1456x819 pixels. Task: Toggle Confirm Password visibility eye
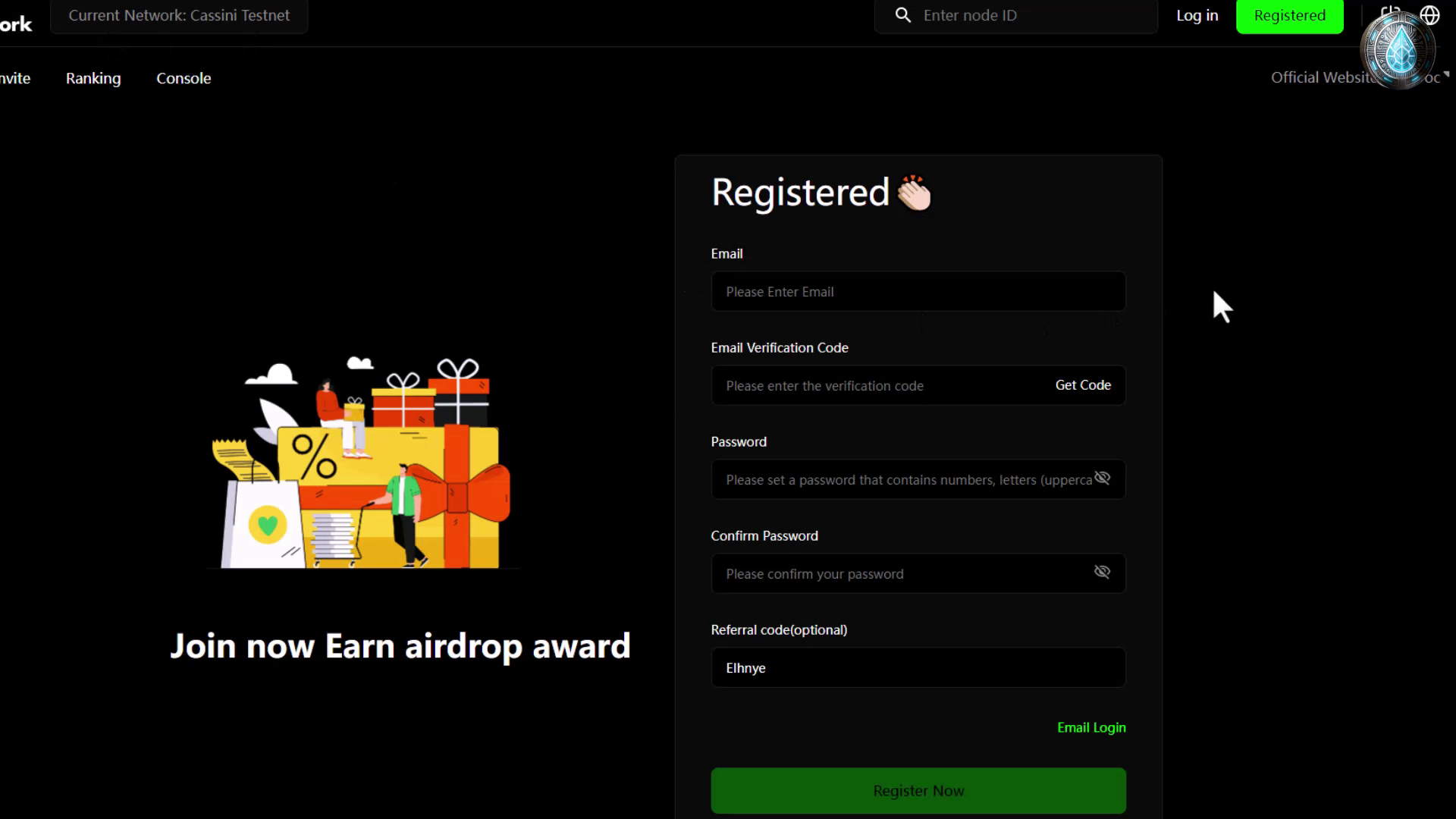coord(1102,572)
